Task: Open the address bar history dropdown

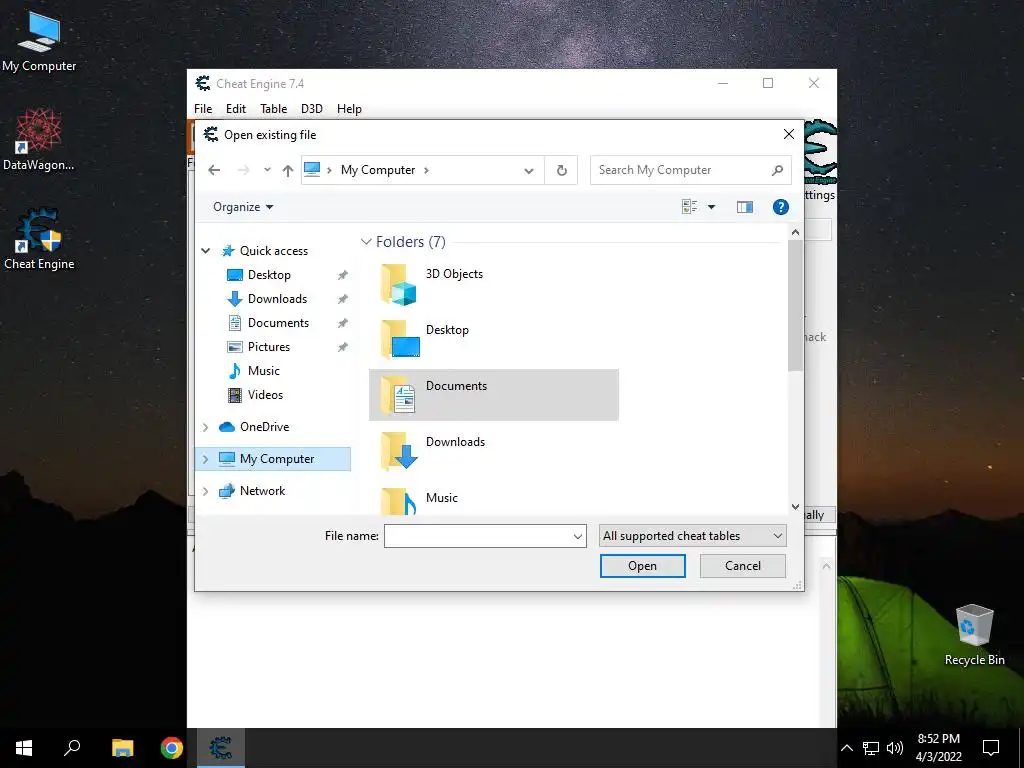Action: click(529, 170)
